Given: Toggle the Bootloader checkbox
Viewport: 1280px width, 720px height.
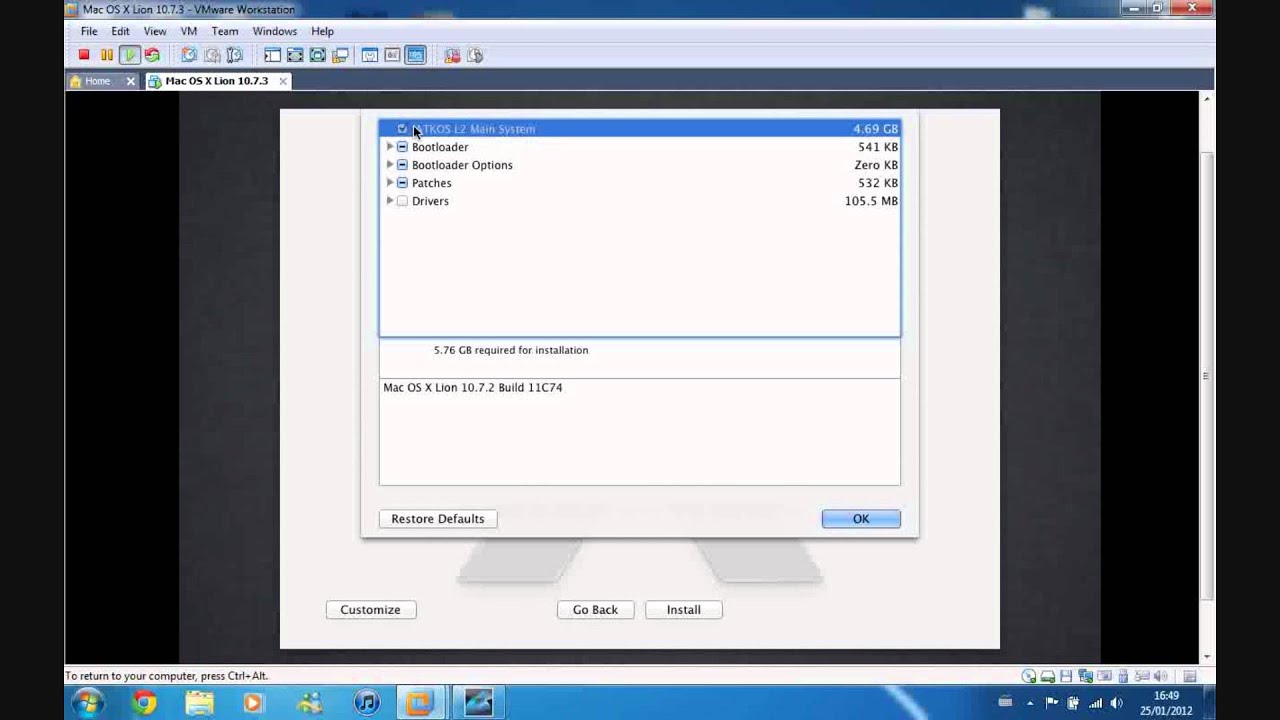Looking at the screenshot, I should pyautogui.click(x=402, y=147).
